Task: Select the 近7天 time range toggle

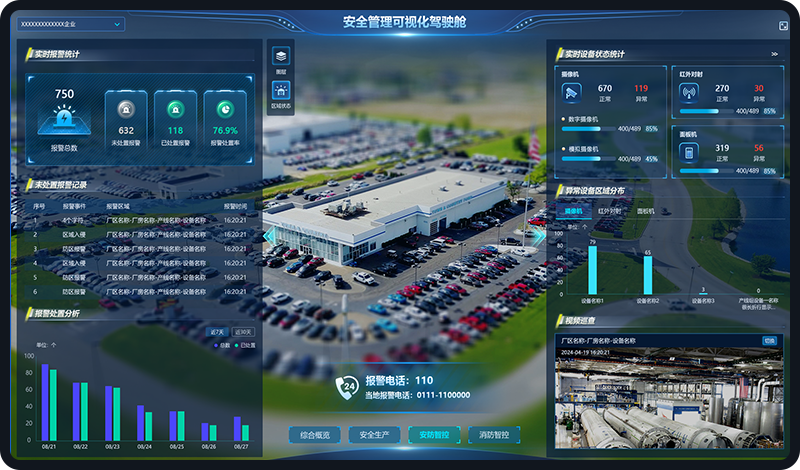Action: (x=216, y=332)
